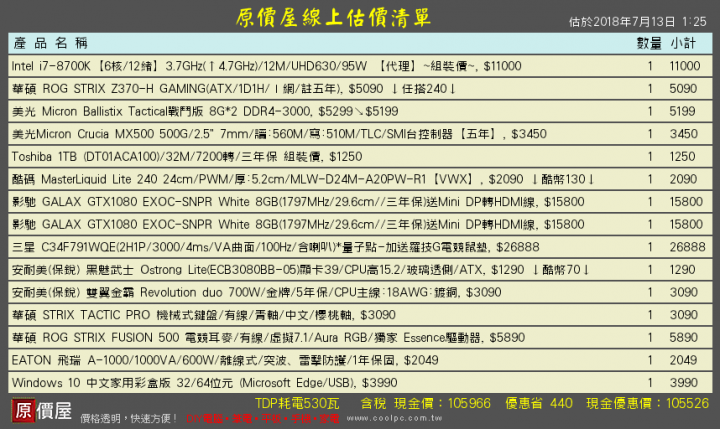
Task: Select the Revolution duo 700W power supply row
Action: click(x=360, y=292)
